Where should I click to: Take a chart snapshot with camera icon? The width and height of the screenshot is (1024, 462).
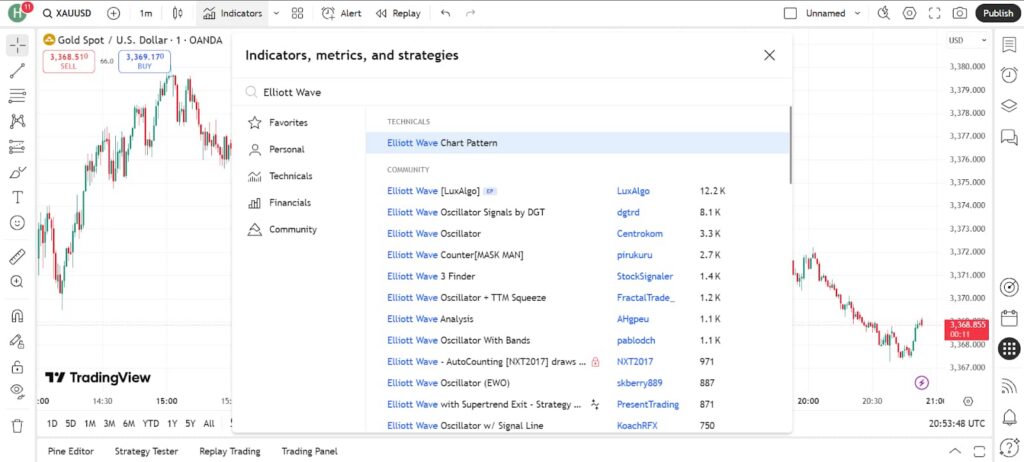click(x=959, y=13)
